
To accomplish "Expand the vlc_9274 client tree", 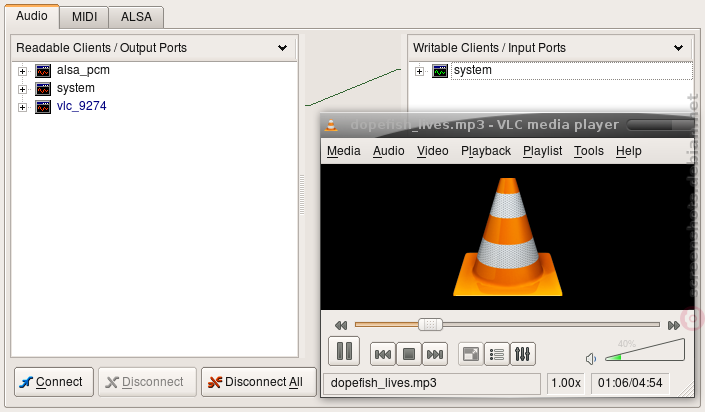I will (22, 107).
